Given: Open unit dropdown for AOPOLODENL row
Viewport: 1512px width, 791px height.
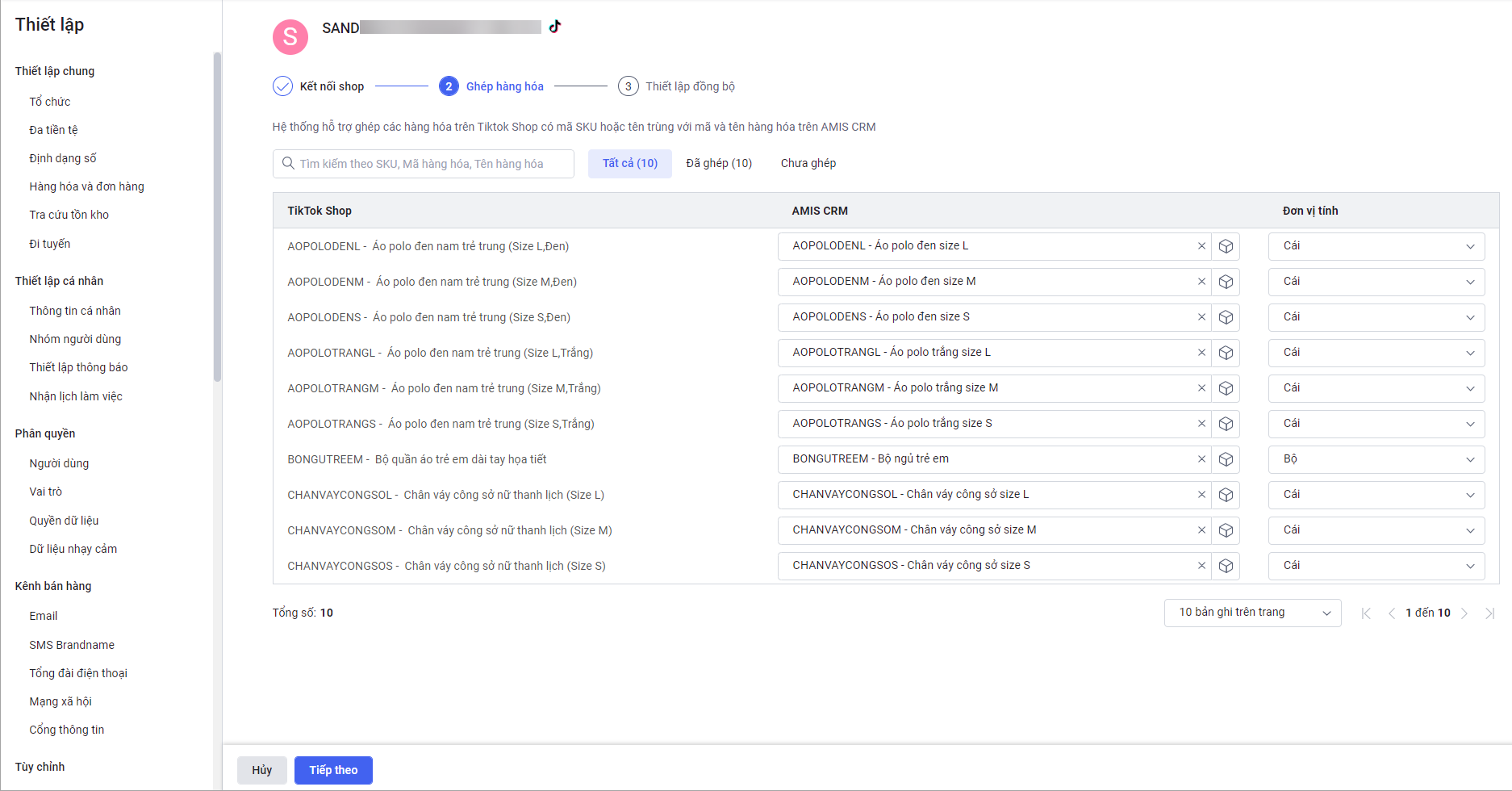Looking at the screenshot, I should [1376, 246].
